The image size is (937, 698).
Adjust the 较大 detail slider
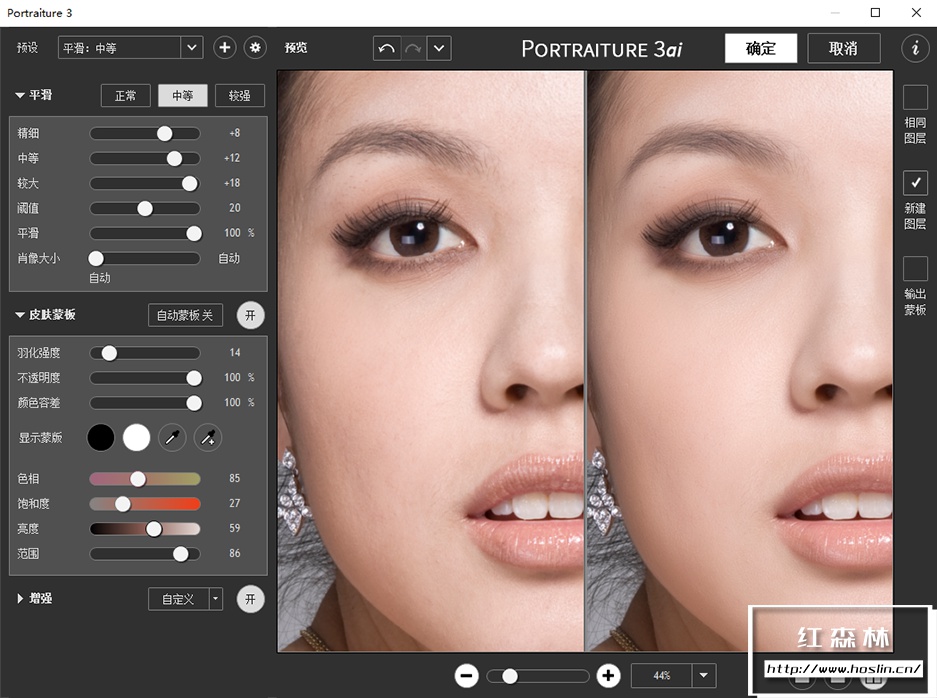pos(145,183)
